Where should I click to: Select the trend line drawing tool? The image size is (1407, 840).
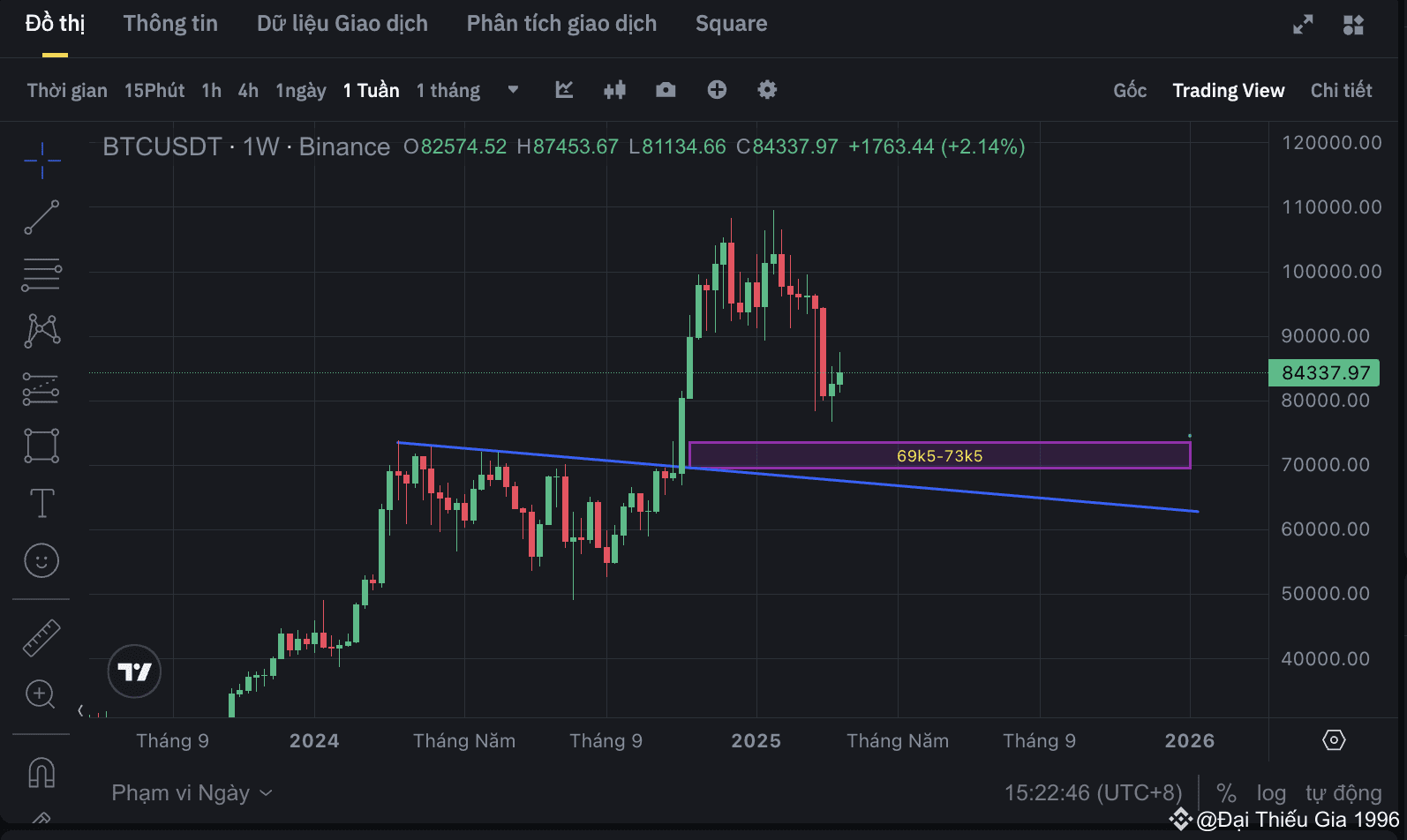click(x=41, y=217)
